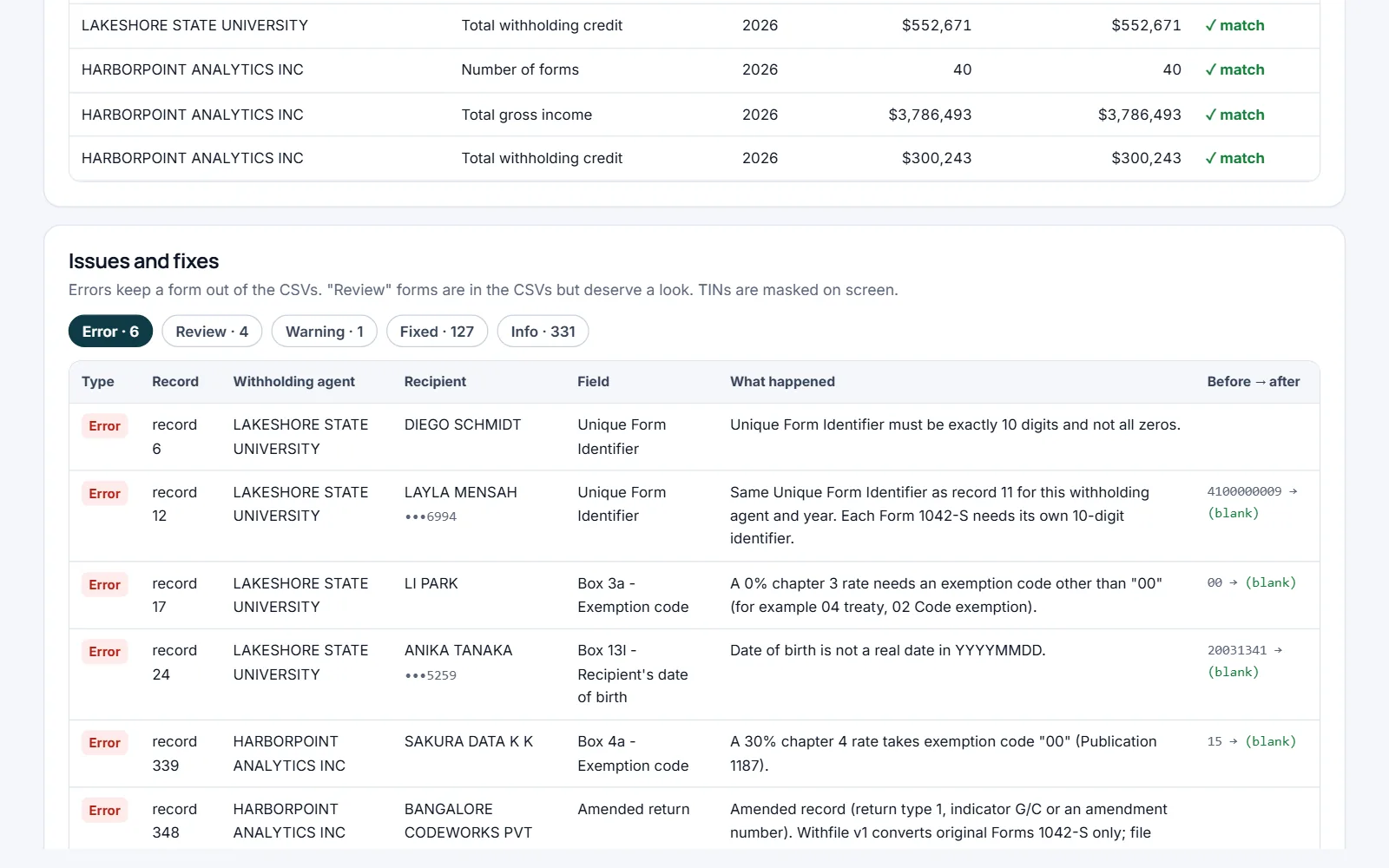Screen dimensions: 1389x868
Task: Click the 15 → (blank) change value
Action: pos(1252,741)
